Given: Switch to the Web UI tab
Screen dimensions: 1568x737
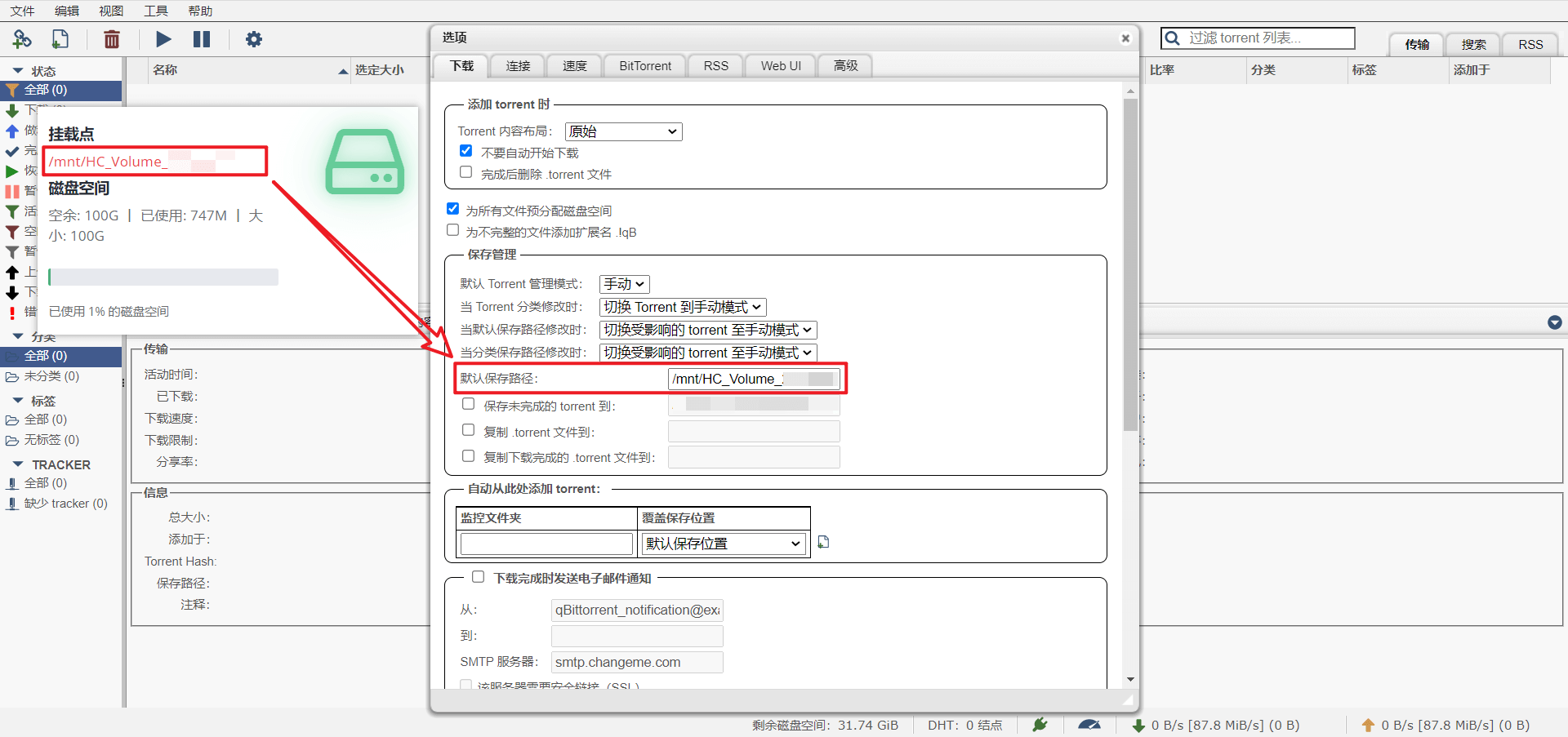Looking at the screenshot, I should tap(781, 66).
